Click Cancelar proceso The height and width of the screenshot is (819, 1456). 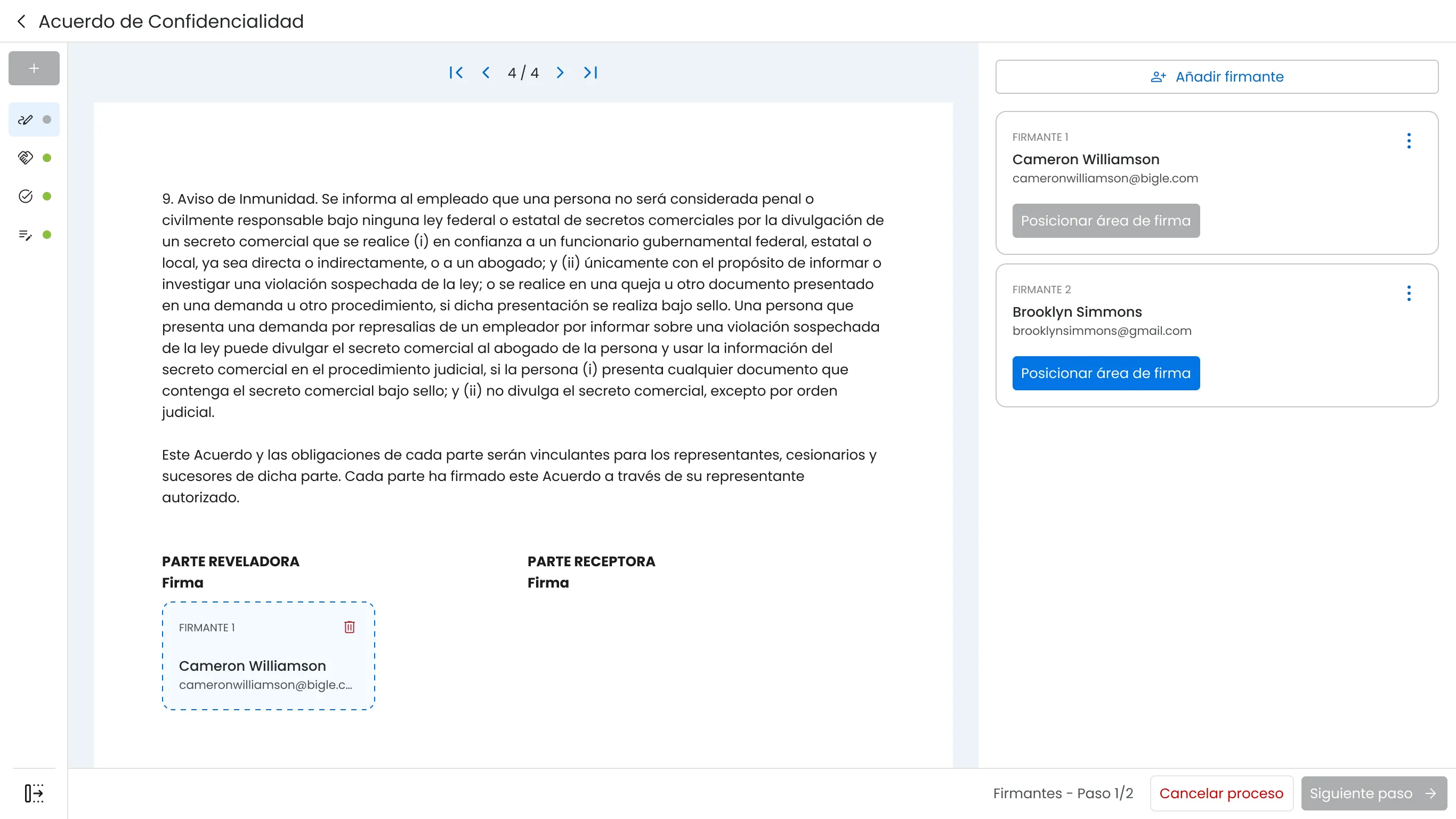pyautogui.click(x=1221, y=793)
